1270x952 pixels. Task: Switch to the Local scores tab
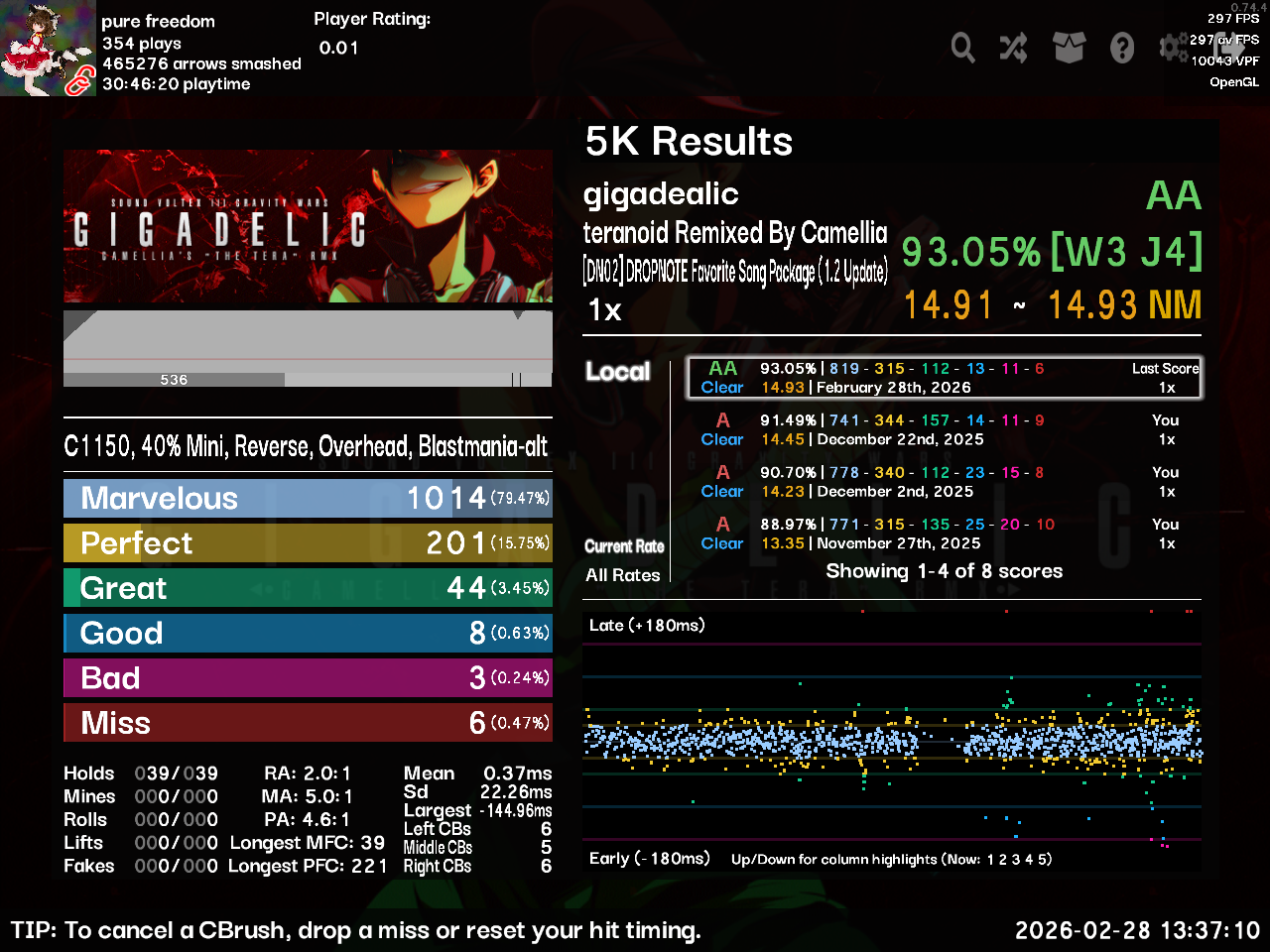(617, 372)
